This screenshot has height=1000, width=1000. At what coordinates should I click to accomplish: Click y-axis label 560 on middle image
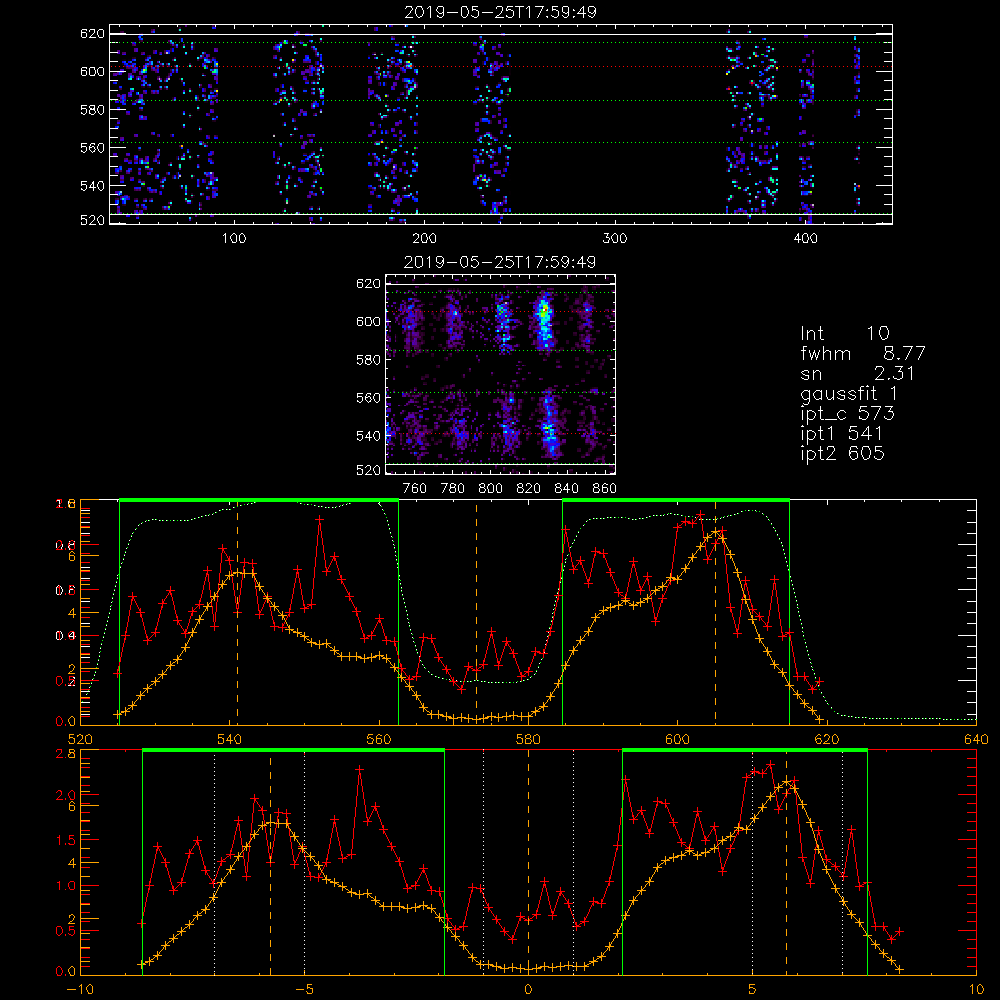[x=368, y=398]
